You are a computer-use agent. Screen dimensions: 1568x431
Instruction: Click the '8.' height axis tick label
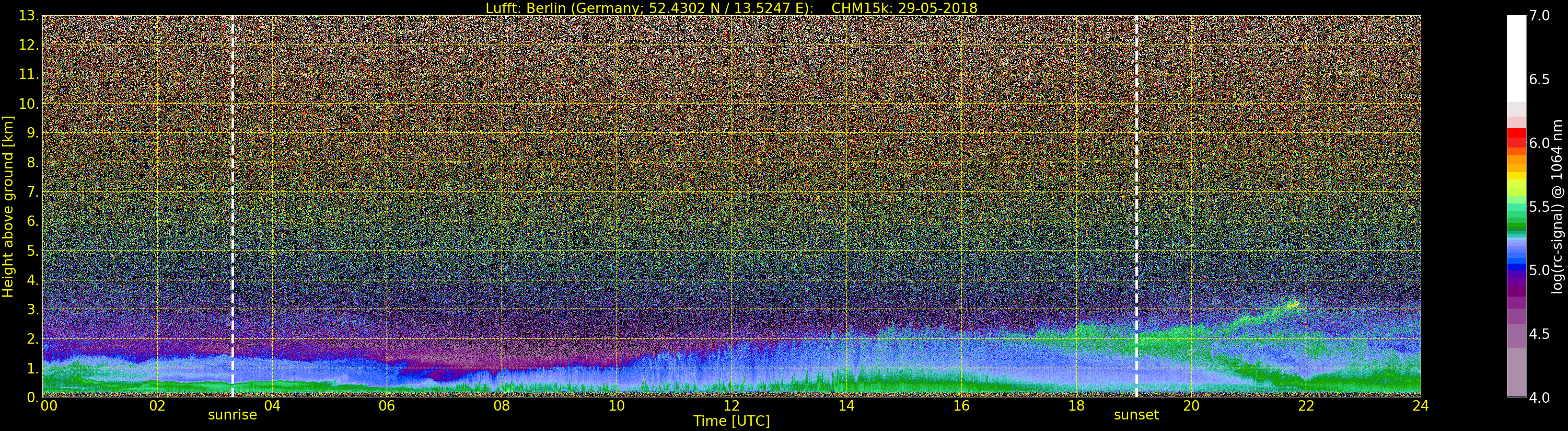click(33, 163)
